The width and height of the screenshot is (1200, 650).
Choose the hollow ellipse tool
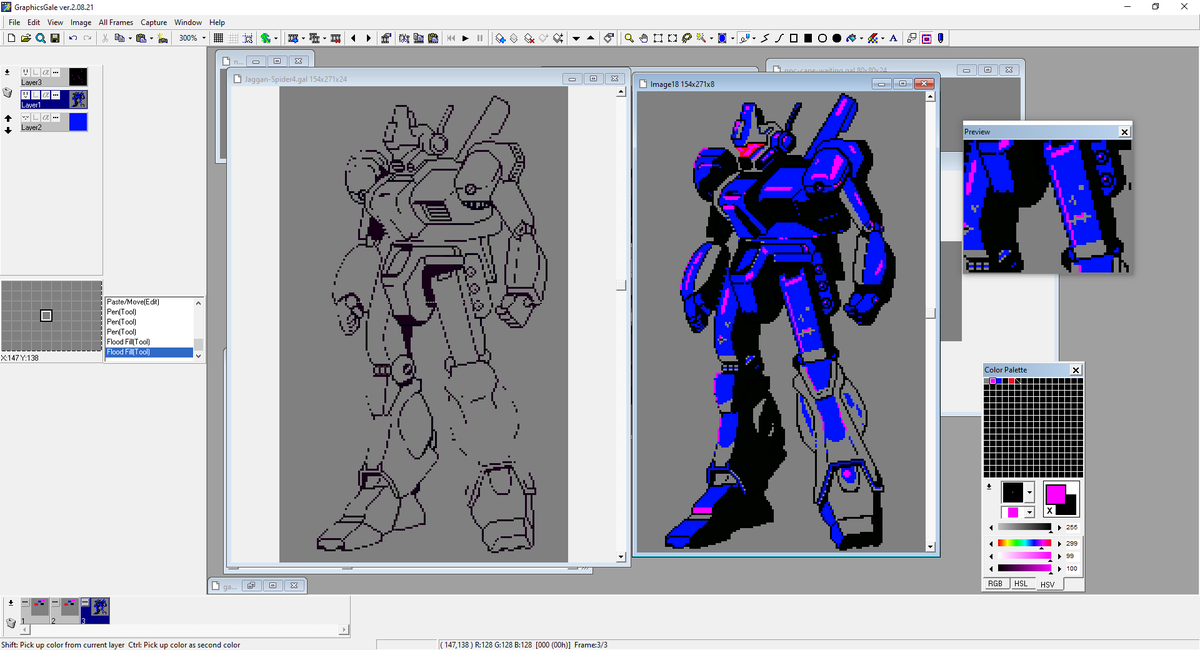pos(822,38)
